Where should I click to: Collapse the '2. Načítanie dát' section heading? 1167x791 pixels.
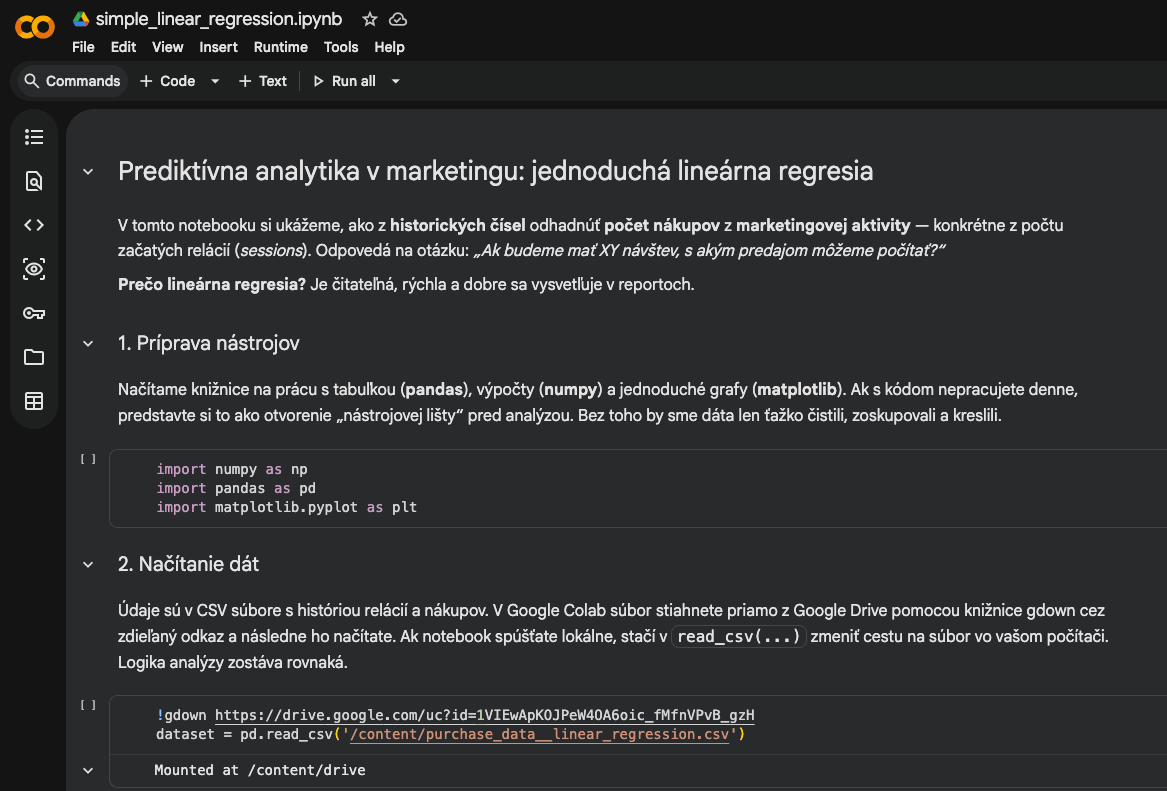[x=88, y=564]
